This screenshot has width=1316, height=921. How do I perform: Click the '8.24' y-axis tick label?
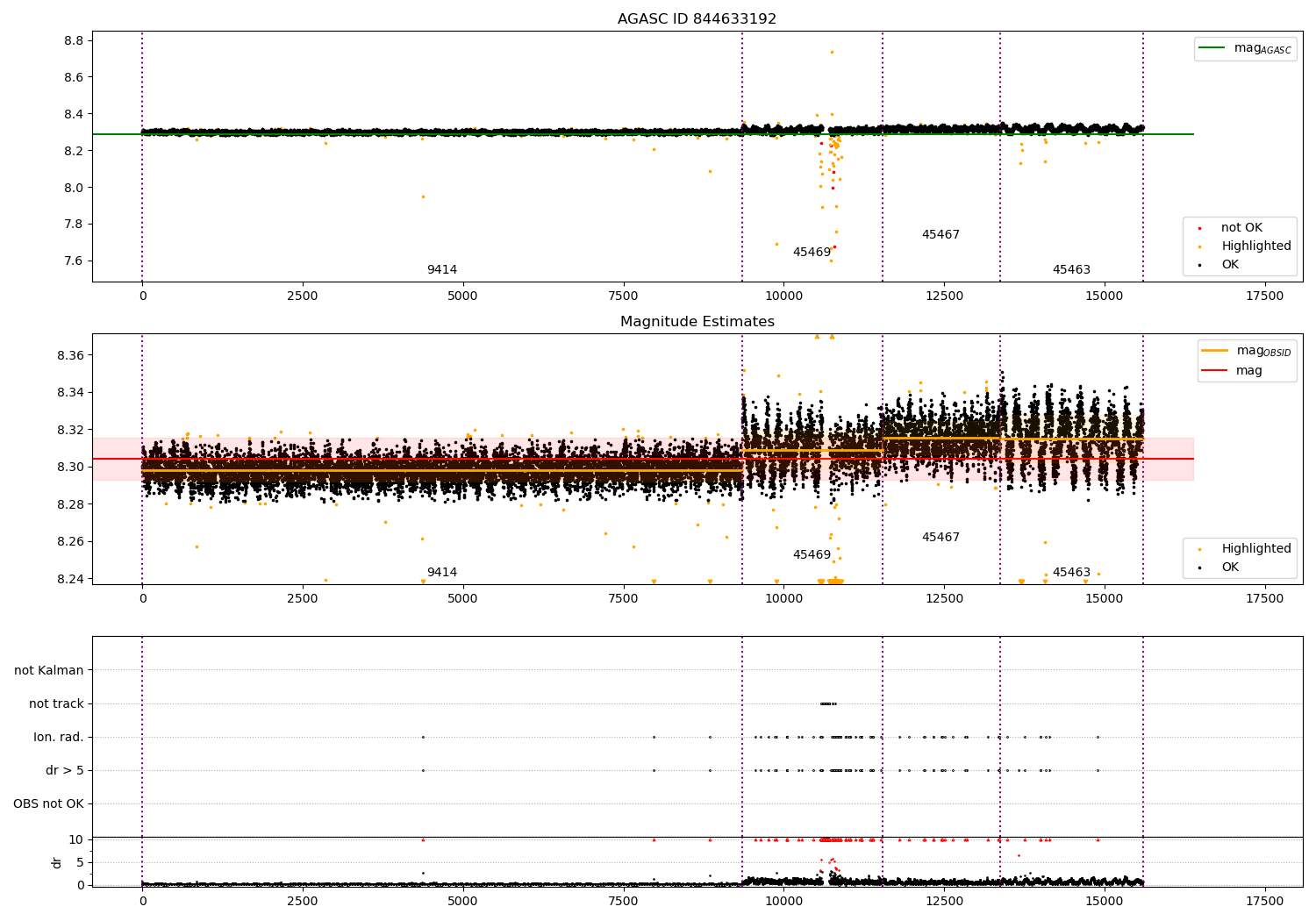pos(70,579)
